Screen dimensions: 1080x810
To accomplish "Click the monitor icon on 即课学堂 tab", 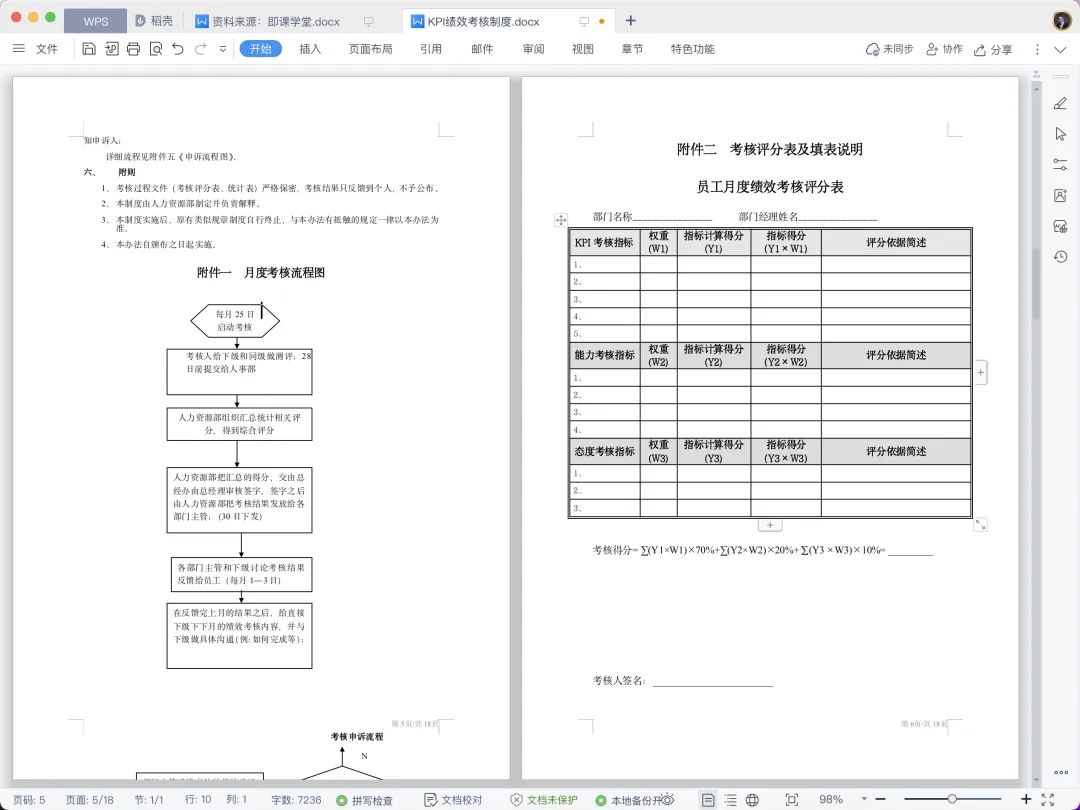I will click(x=368, y=21).
